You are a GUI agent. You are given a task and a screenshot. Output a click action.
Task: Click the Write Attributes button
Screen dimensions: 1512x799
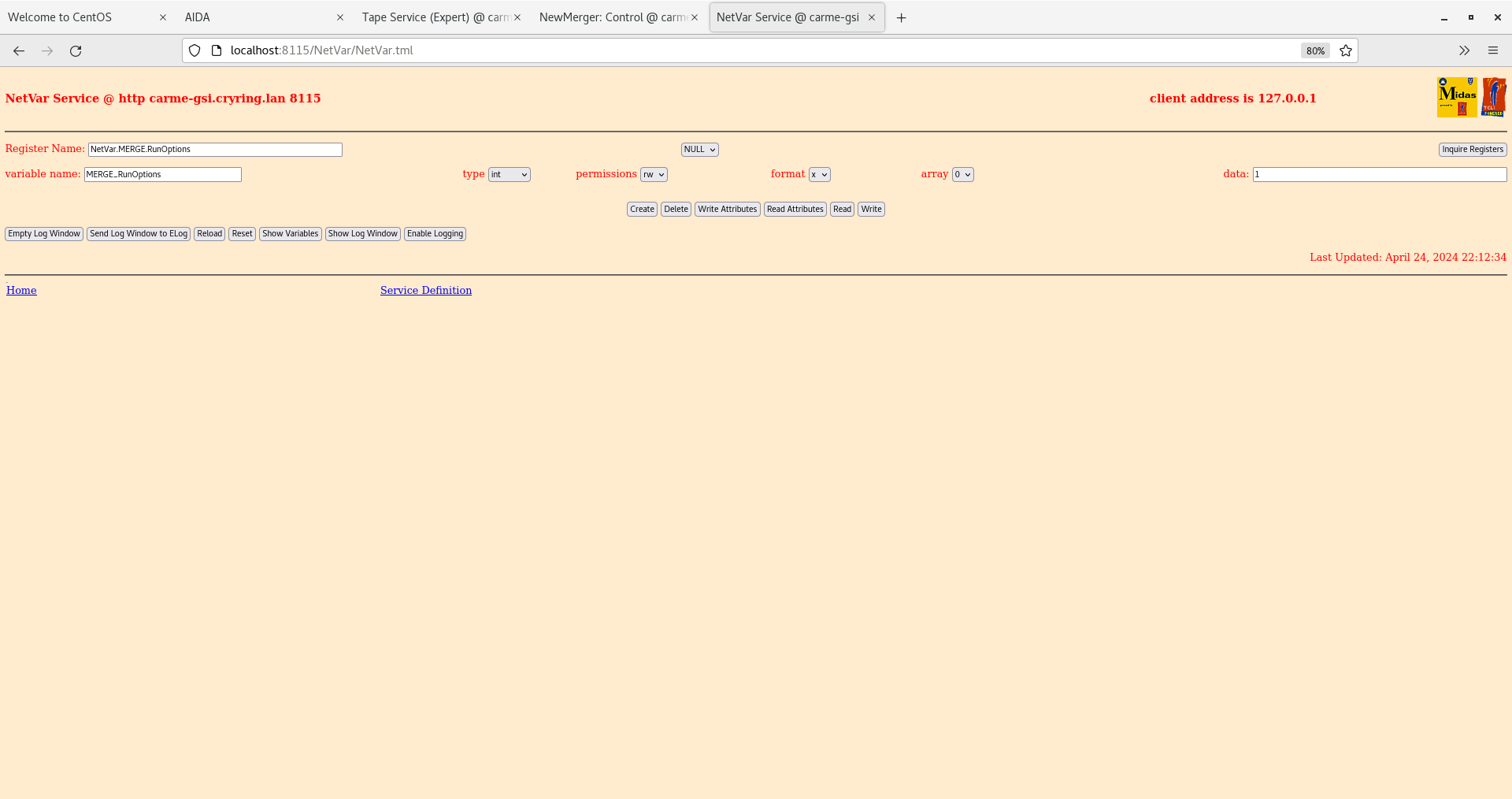pyautogui.click(x=728, y=210)
